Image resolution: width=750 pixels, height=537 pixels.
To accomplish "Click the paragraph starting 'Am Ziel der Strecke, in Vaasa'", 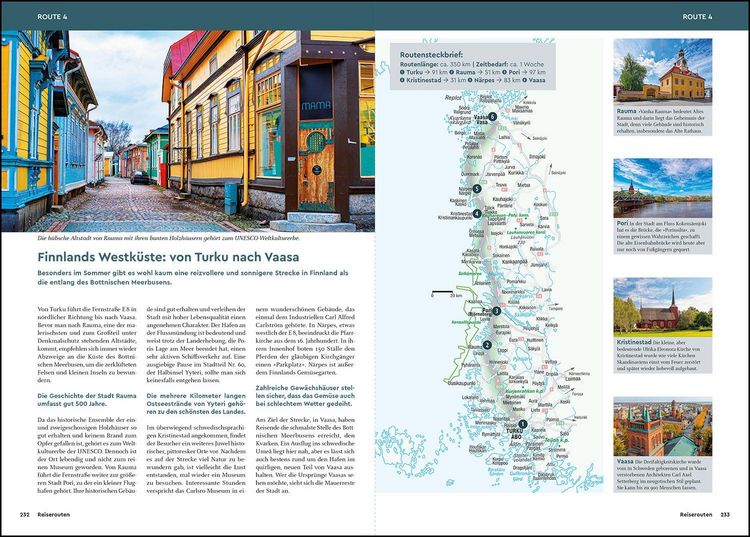I will coord(305,455).
